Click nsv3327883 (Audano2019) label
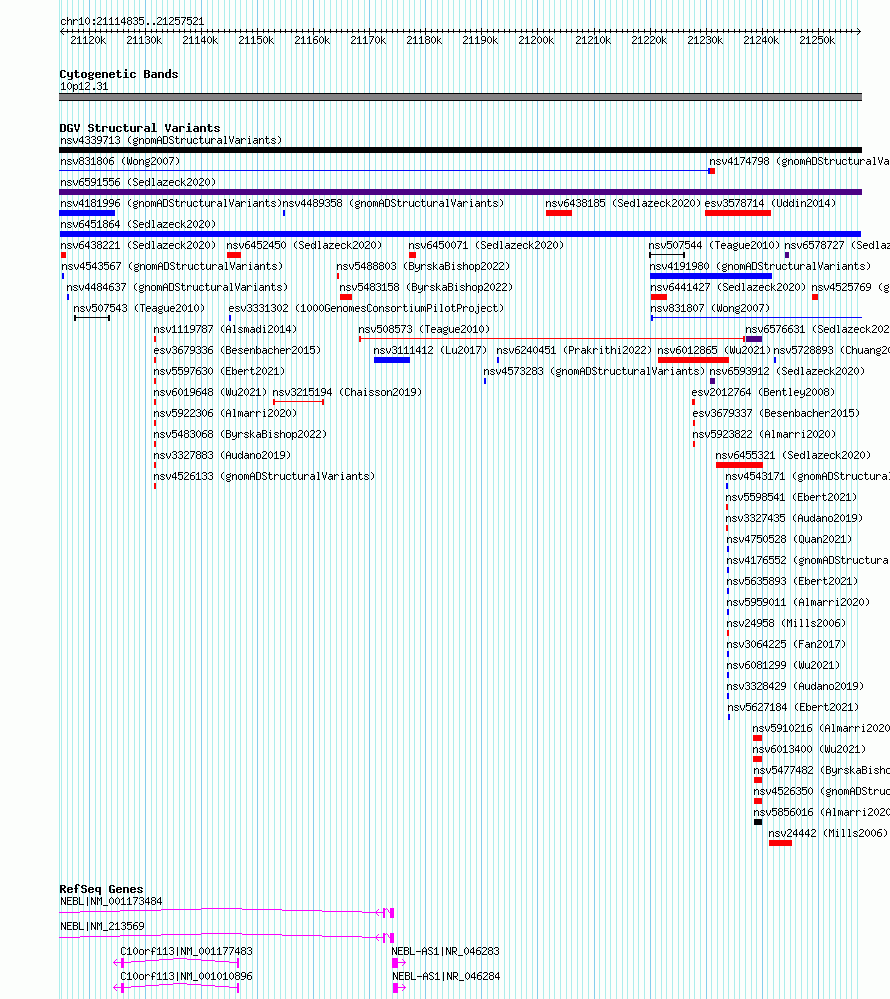The height and width of the screenshot is (999, 890). 222,456
